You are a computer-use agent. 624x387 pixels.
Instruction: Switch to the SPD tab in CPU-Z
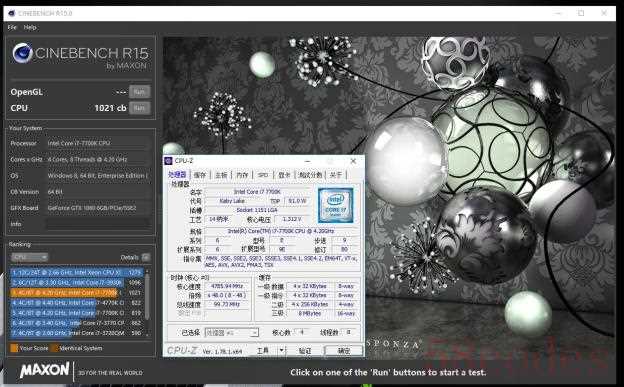263,175
